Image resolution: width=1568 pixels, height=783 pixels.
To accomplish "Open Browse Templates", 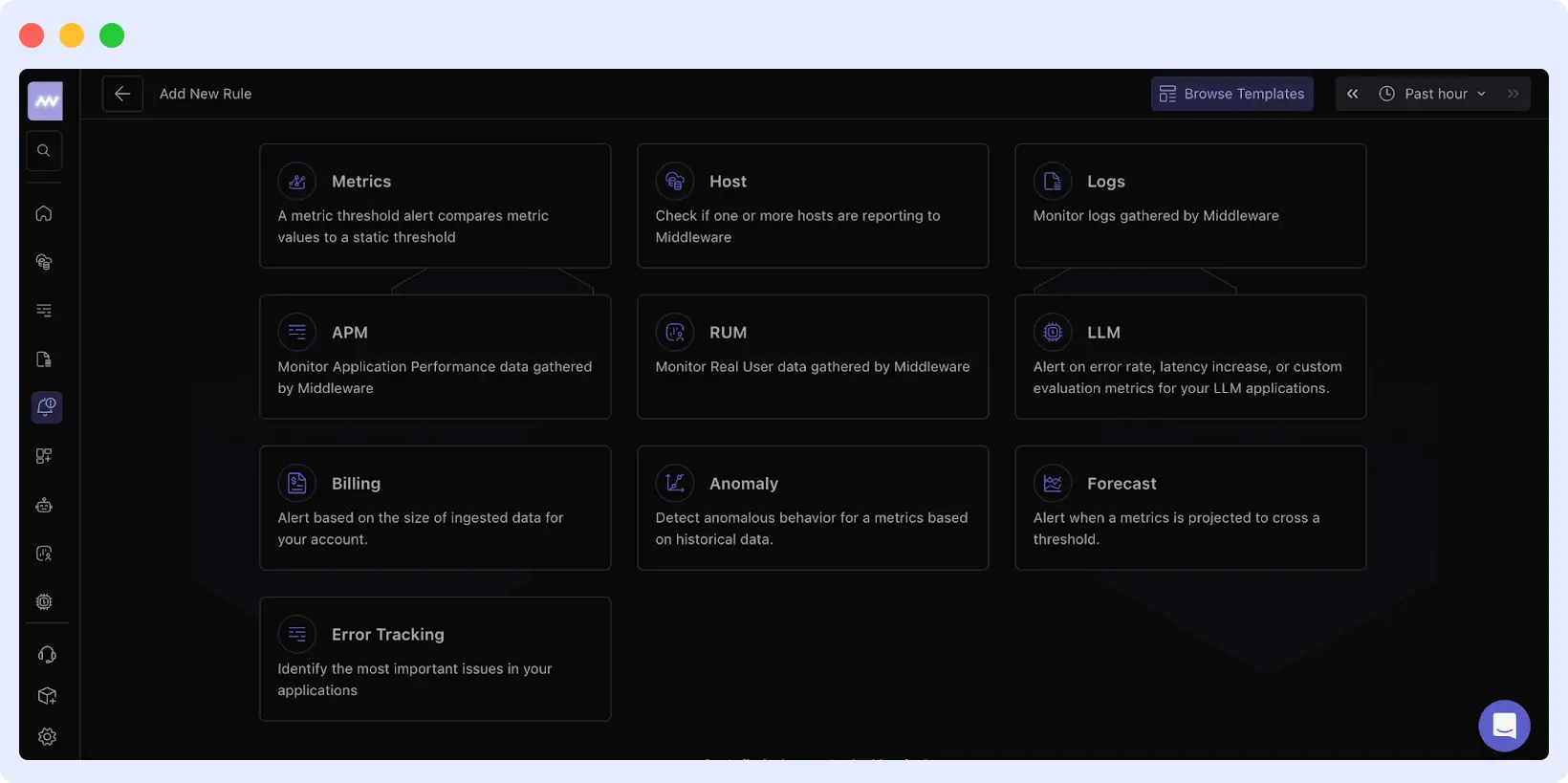I will click(1231, 93).
